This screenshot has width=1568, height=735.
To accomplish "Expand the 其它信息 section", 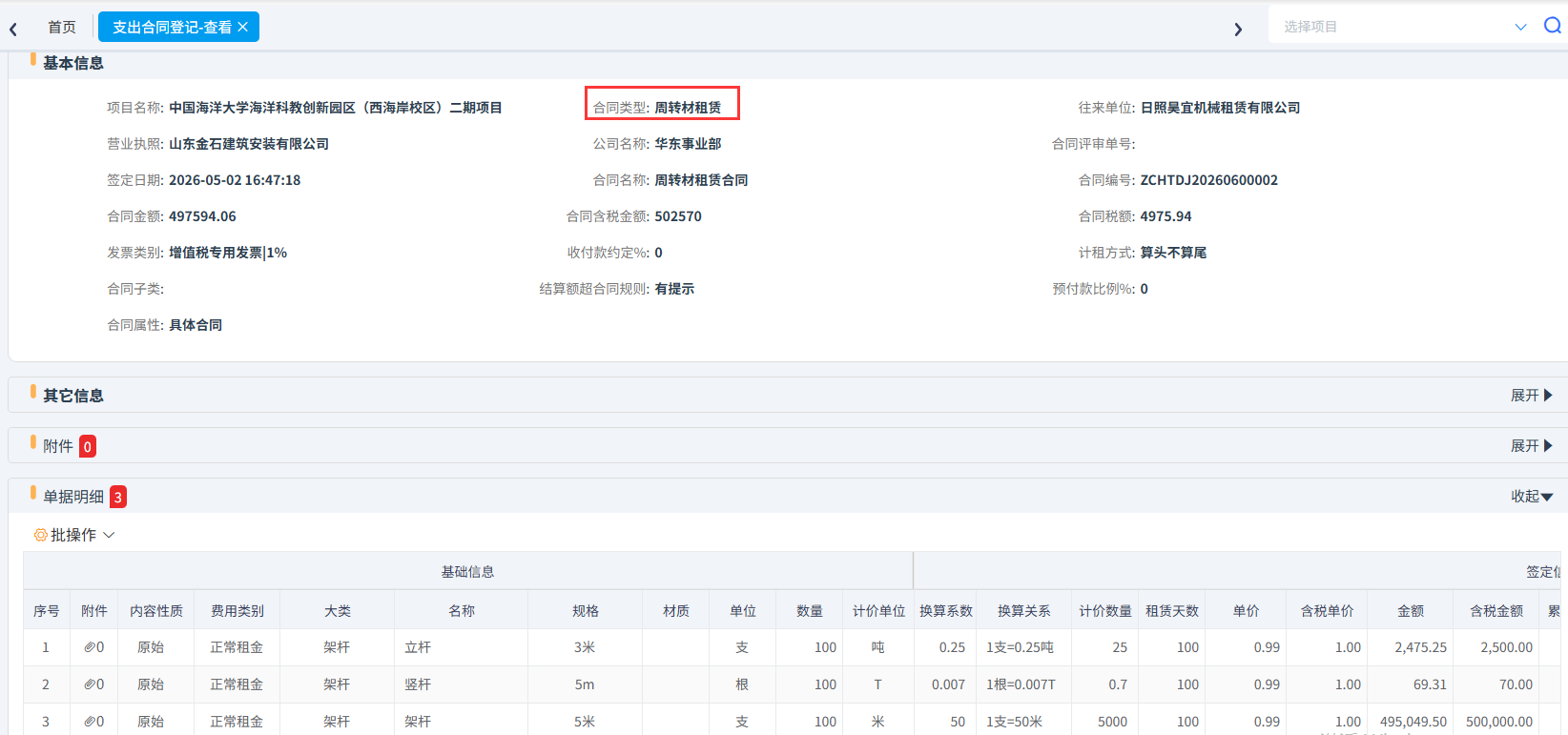I will pyautogui.click(x=1532, y=395).
